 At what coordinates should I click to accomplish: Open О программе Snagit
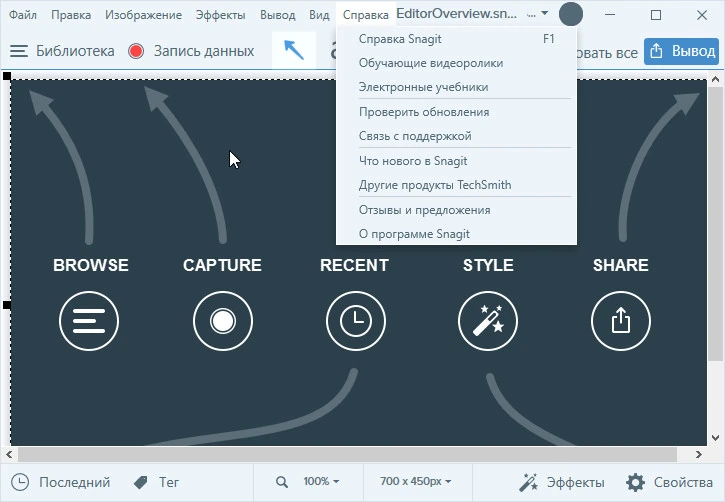click(456, 234)
